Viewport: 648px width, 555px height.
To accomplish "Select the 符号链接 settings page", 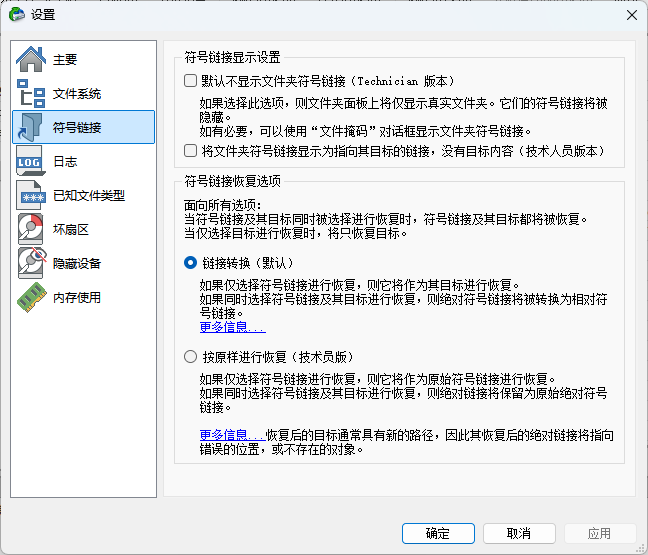I will [83, 127].
